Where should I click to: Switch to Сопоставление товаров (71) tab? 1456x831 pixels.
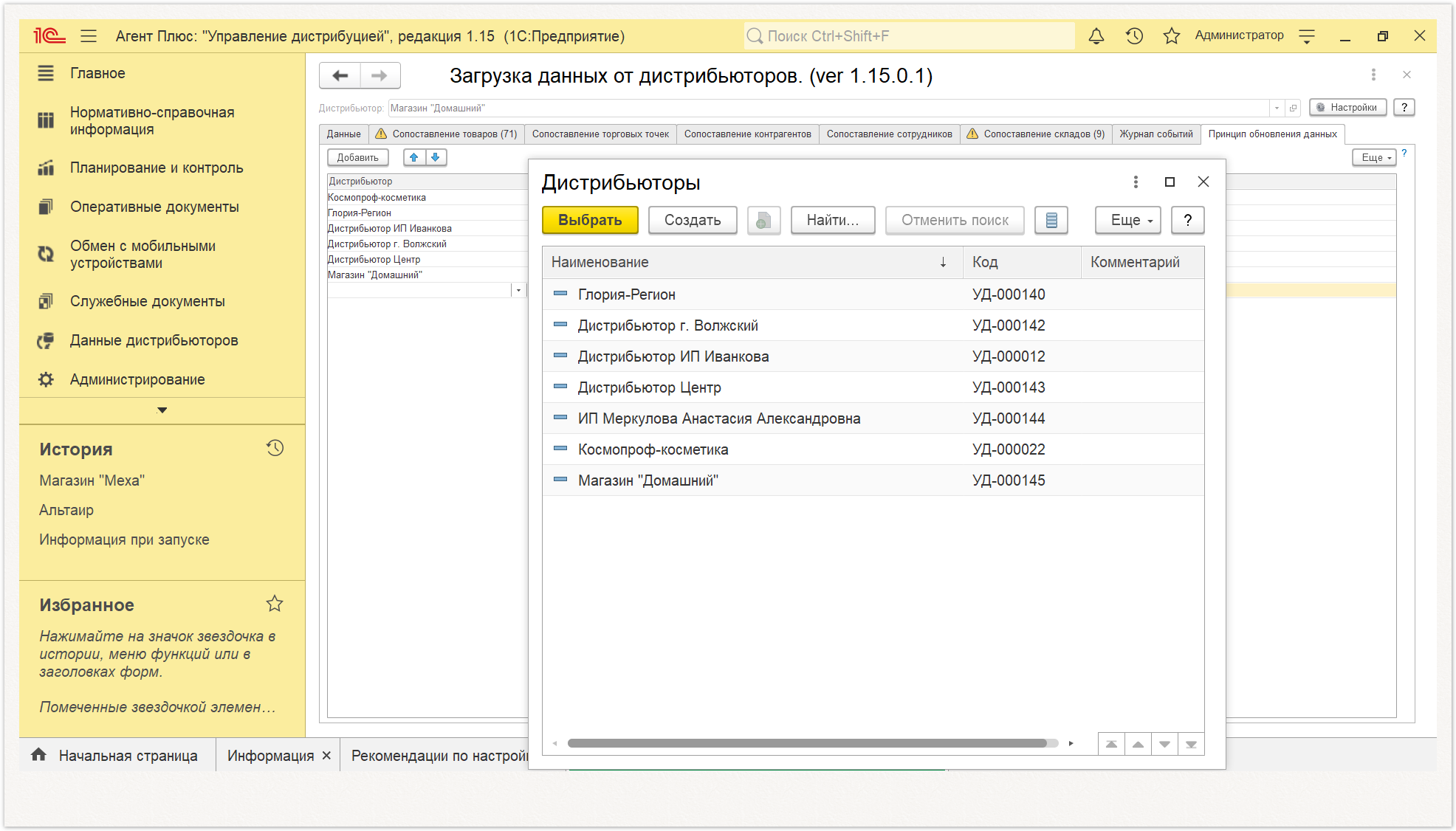446,134
